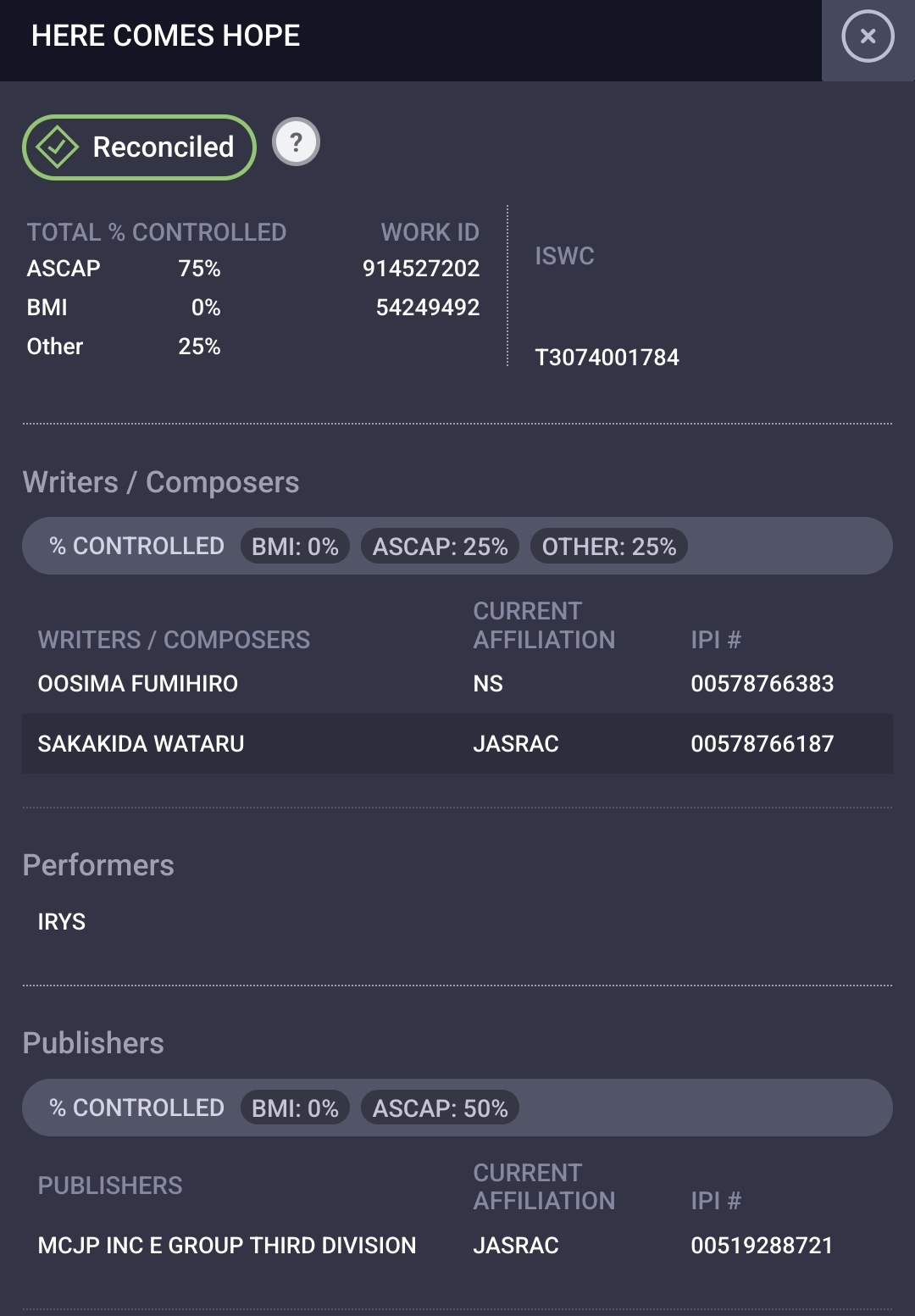Click ISWC code T3074001784

607,358
